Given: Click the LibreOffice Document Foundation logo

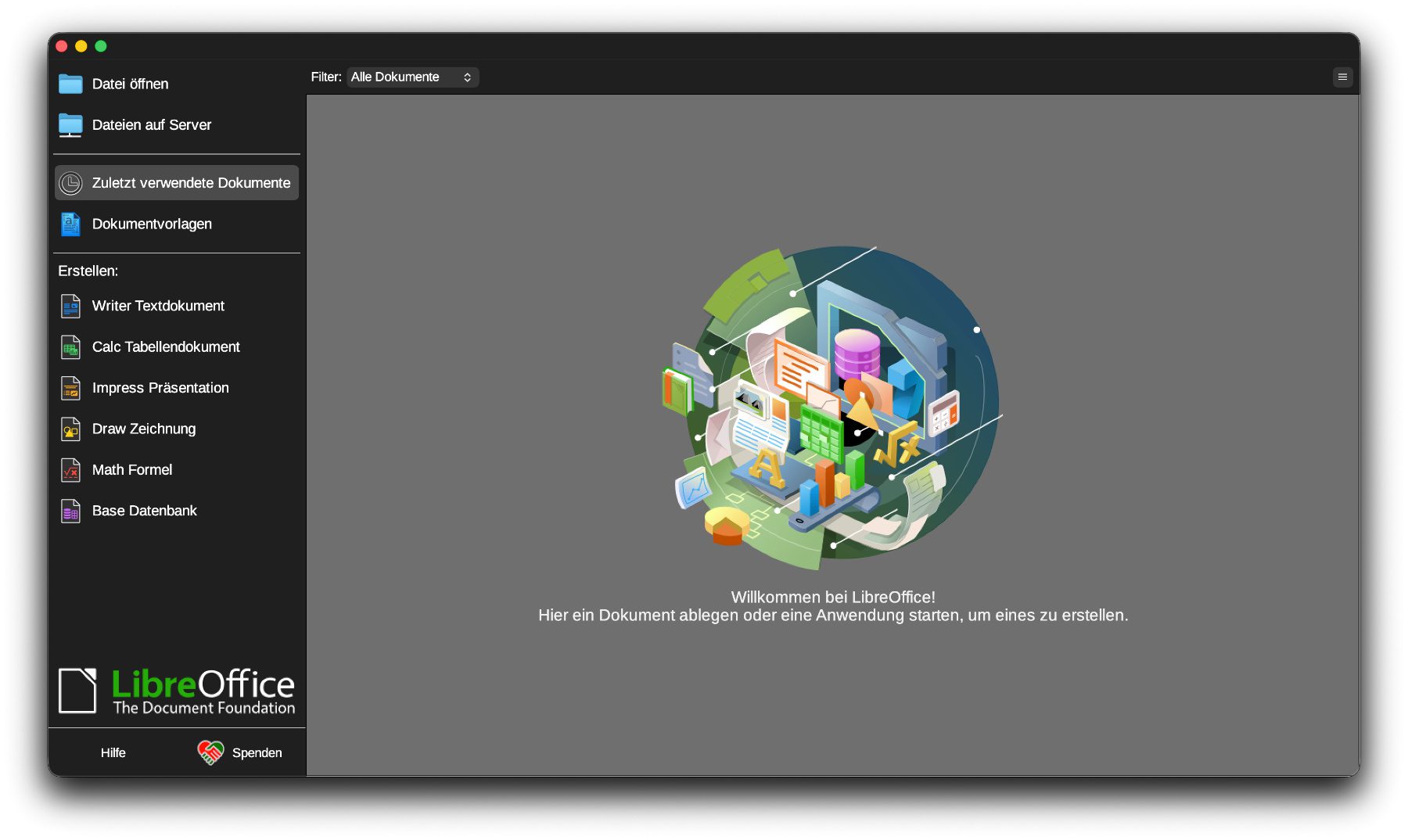Looking at the screenshot, I should click(x=177, y=691).
